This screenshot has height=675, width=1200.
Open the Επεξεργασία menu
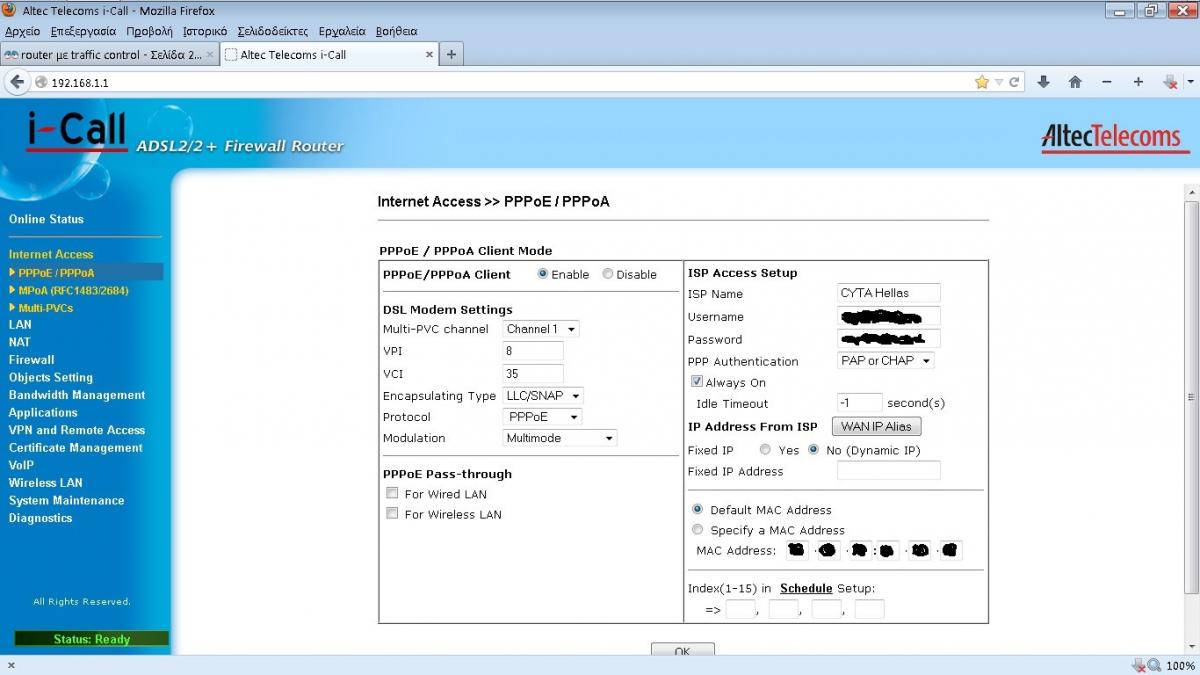tap(83, 31)
